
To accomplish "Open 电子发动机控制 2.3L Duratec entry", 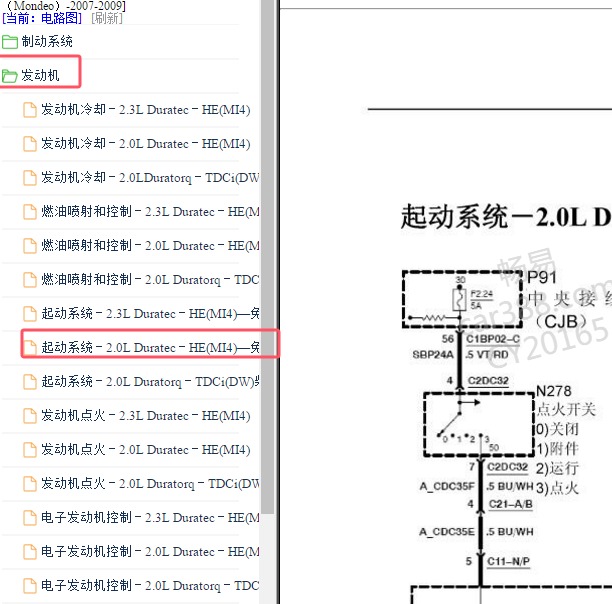I will click(x=150, y=517).
